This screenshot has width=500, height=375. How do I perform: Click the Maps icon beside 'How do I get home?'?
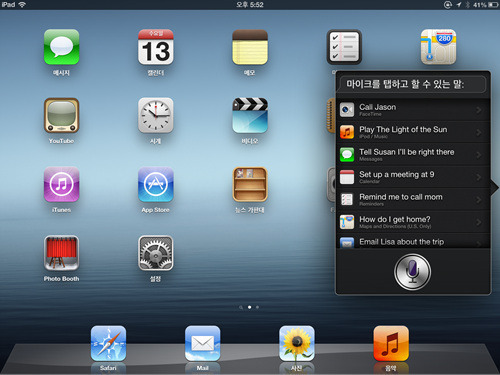(x=347, y=222)
